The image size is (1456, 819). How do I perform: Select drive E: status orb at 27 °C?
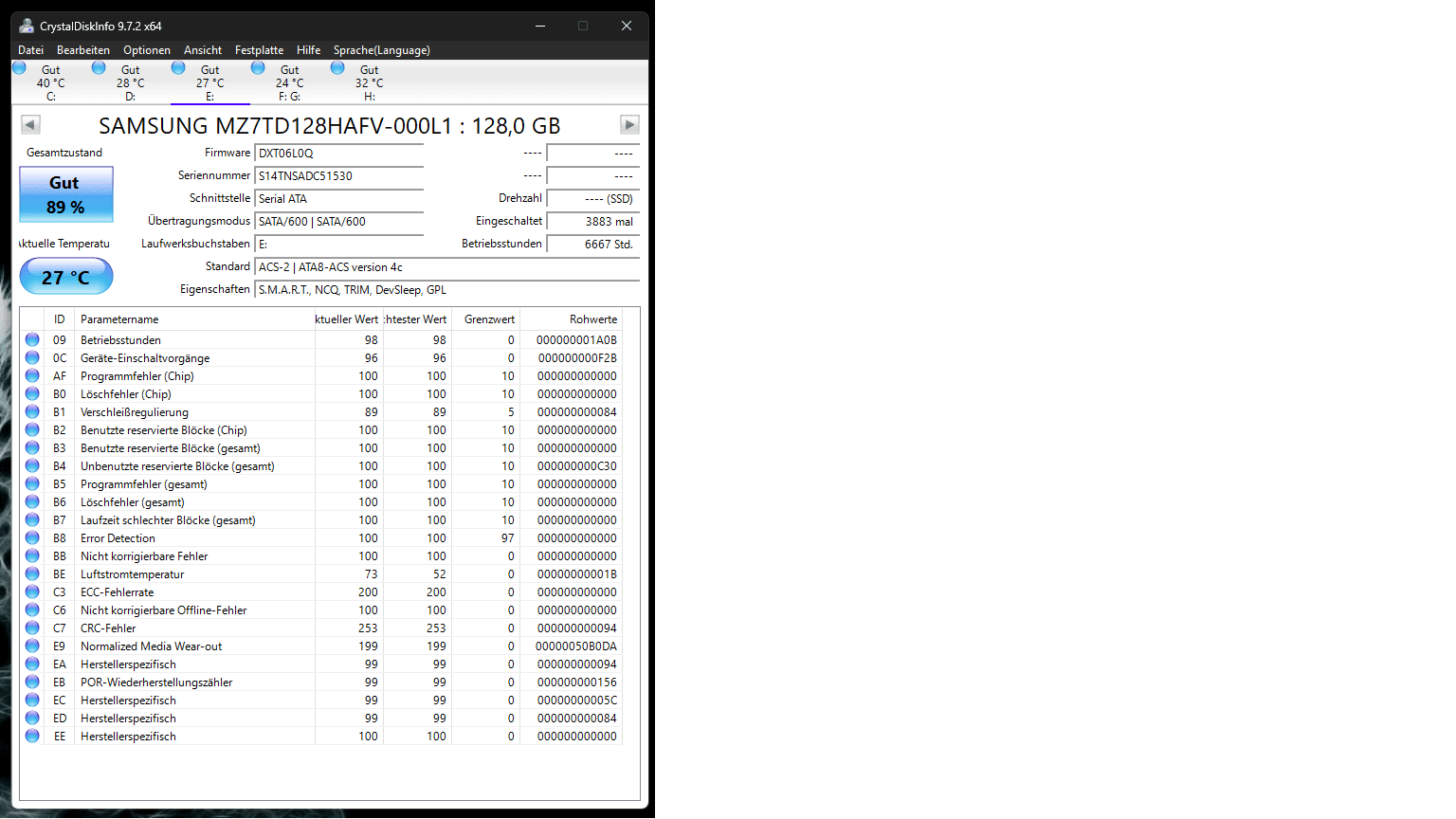178,68
